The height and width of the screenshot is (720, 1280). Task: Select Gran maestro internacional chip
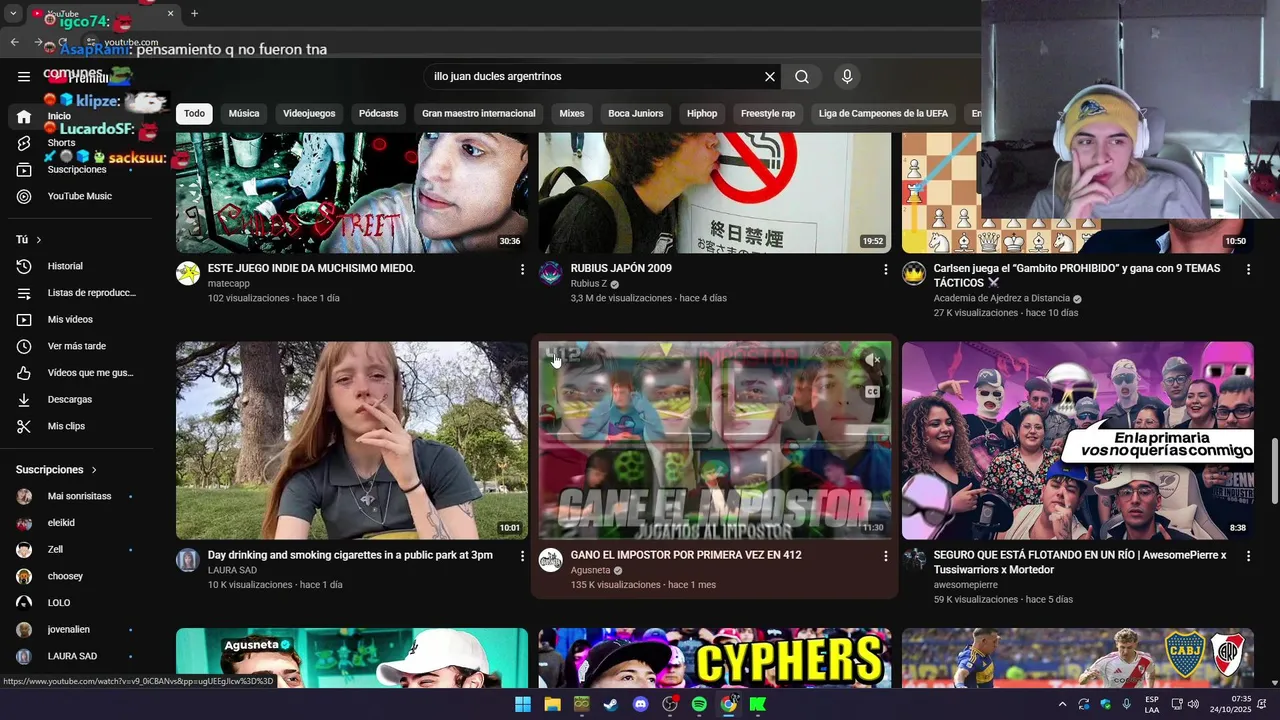coord(479,113)
